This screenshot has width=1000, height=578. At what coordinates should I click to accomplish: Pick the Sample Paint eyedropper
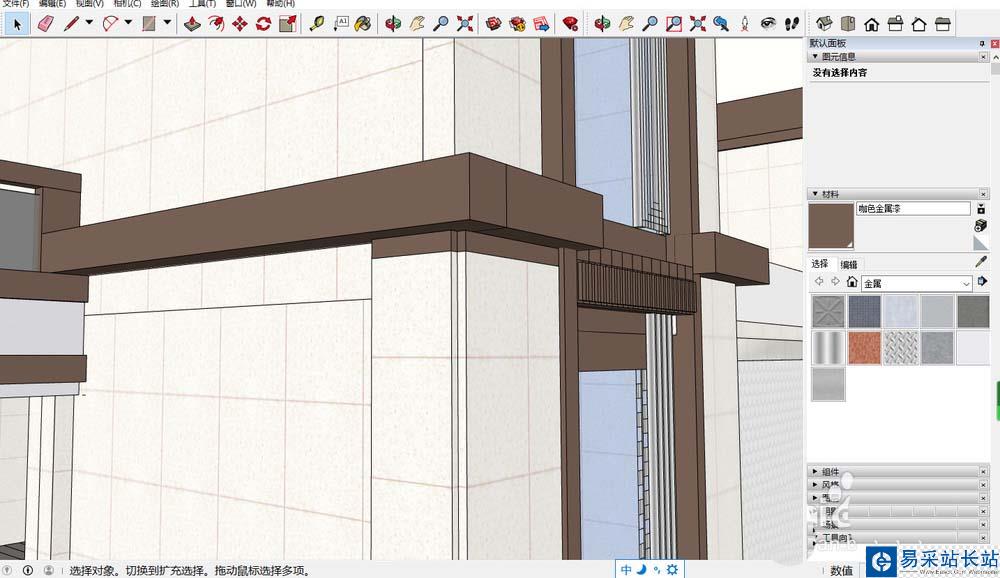(982, 262)
